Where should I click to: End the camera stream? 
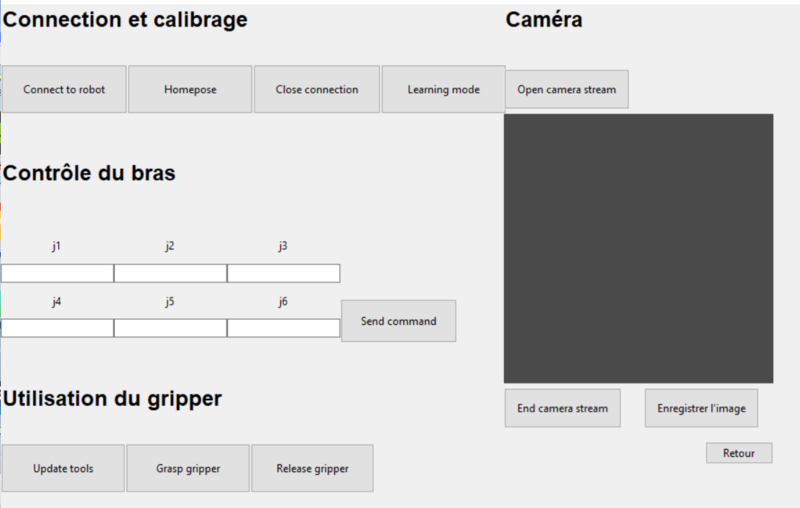tap(563, 408)
